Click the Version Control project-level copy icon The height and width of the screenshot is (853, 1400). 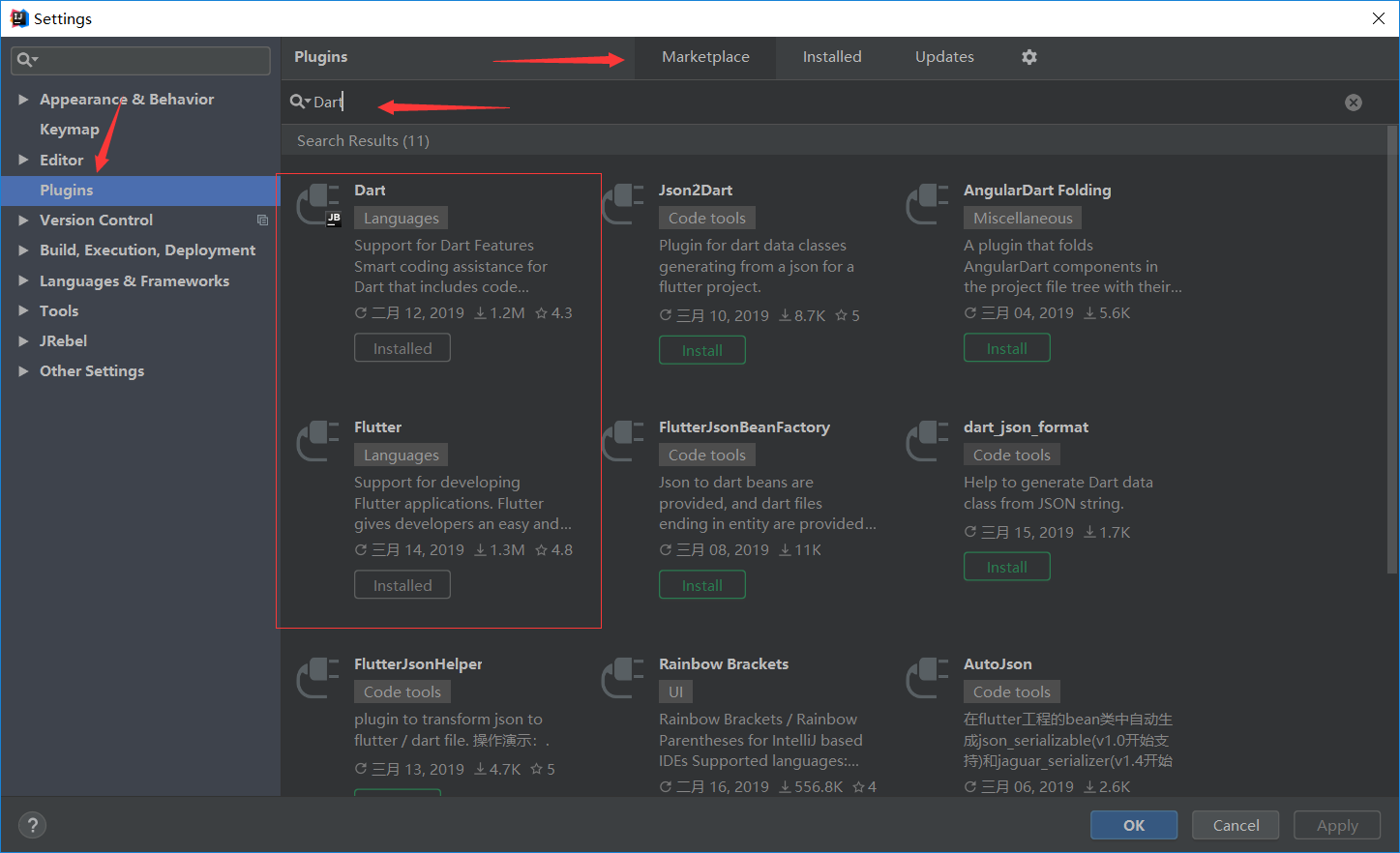point(262,221)
